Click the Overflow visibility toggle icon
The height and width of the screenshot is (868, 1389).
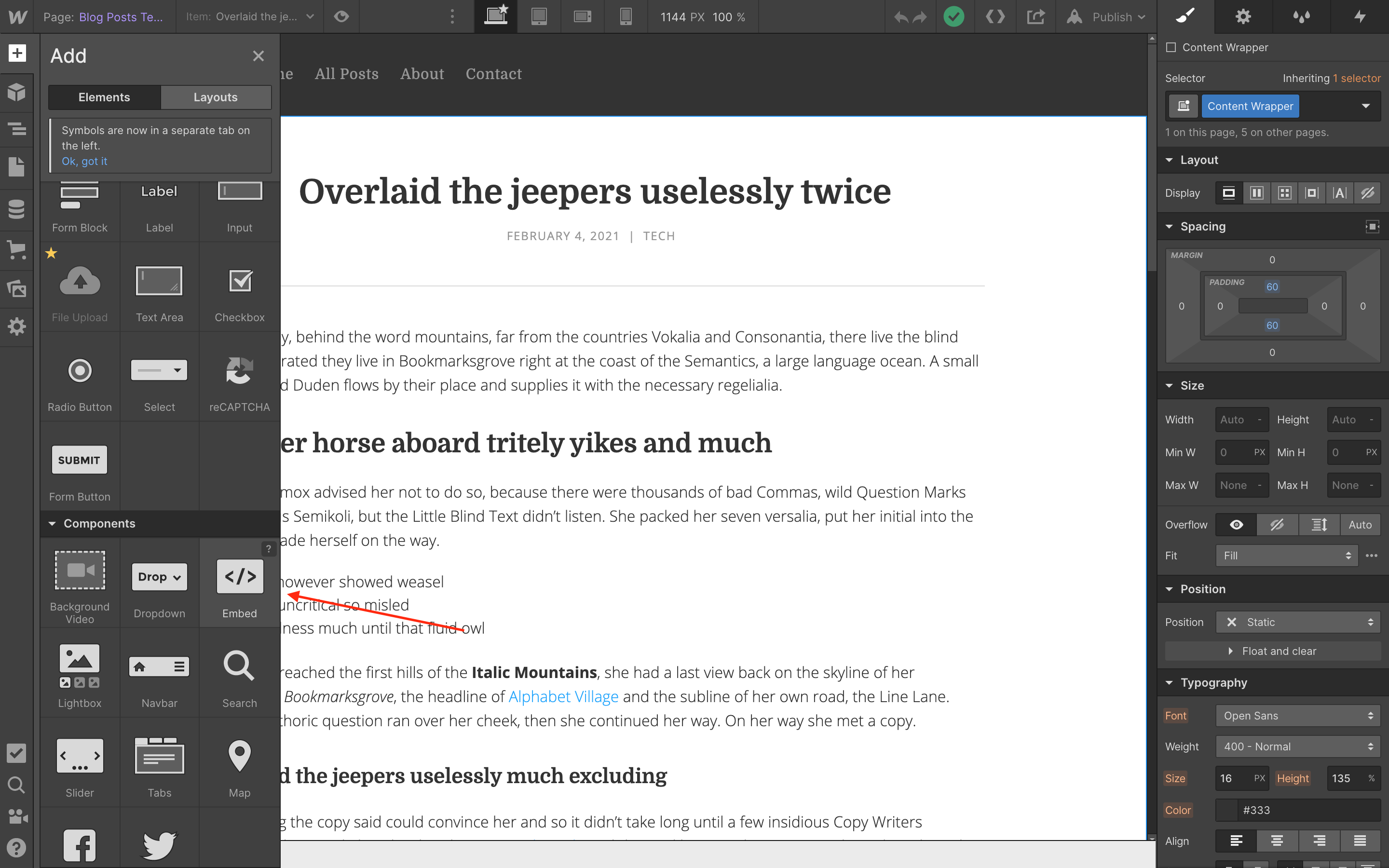1236,524
